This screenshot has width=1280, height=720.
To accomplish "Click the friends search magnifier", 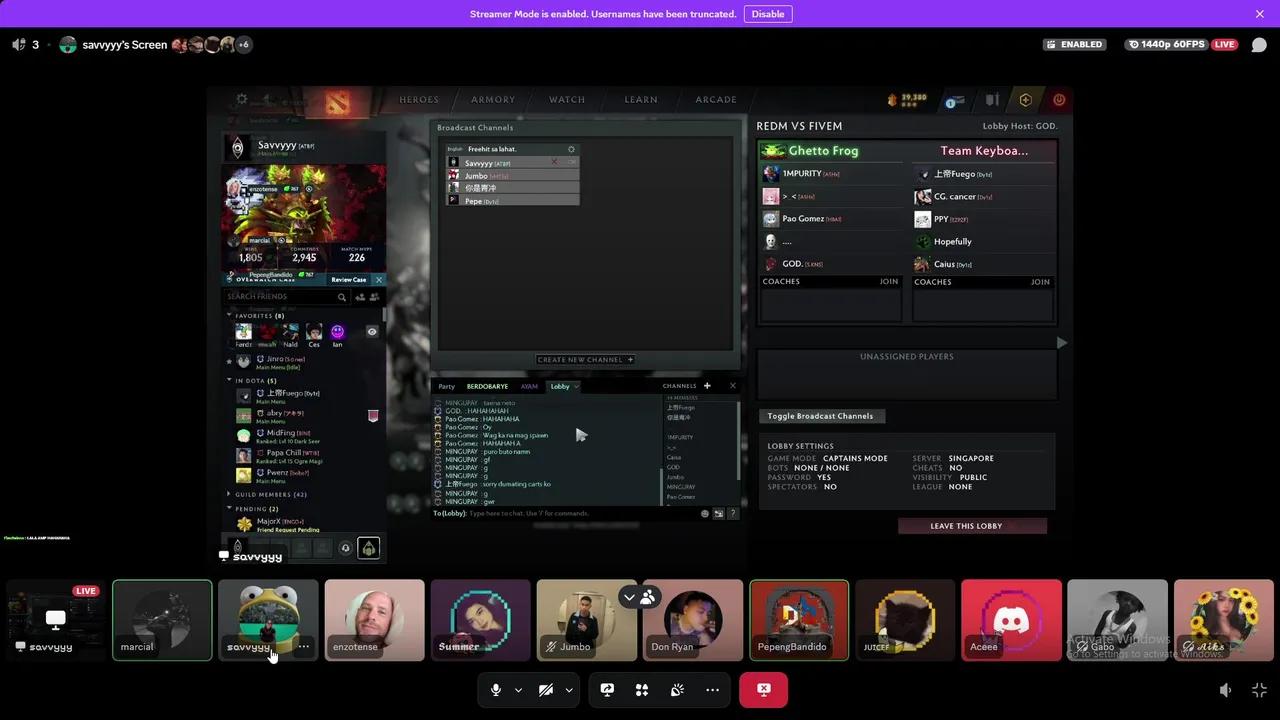I will click(342, 297).
